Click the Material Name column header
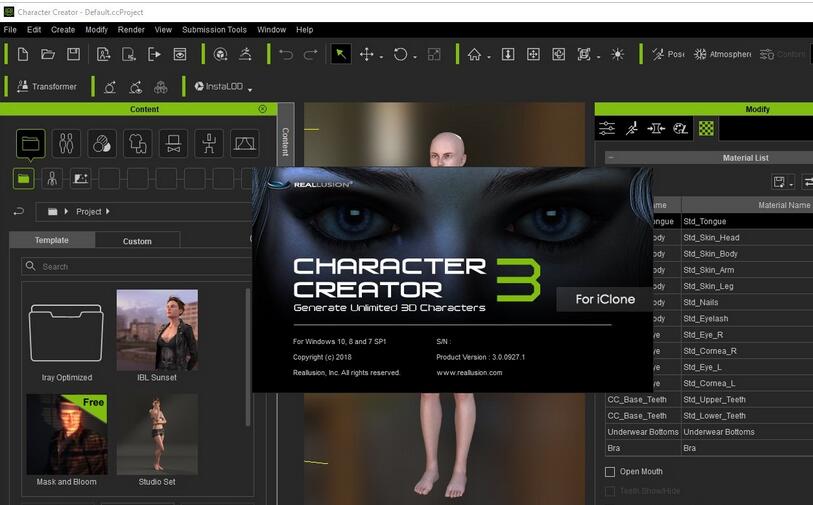813x505 pixels. pyautogui.click(x=747, y=205)
